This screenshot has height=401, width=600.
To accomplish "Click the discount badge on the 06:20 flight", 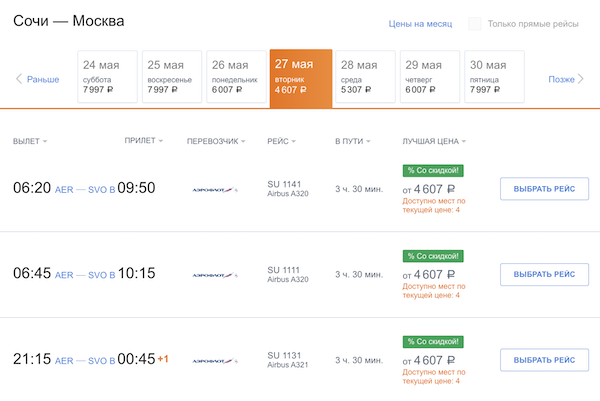I will point(433,170).
